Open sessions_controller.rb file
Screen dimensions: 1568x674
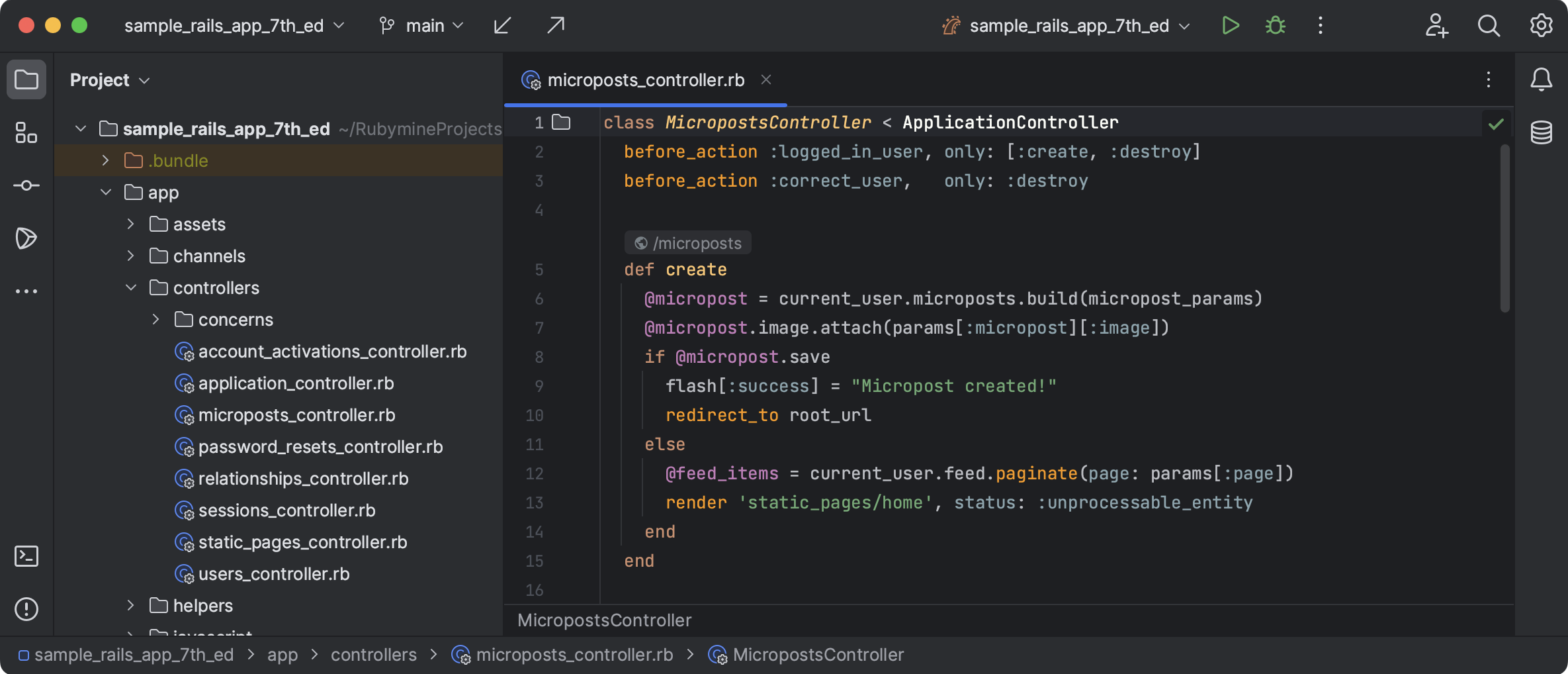(x=275, y=510)
